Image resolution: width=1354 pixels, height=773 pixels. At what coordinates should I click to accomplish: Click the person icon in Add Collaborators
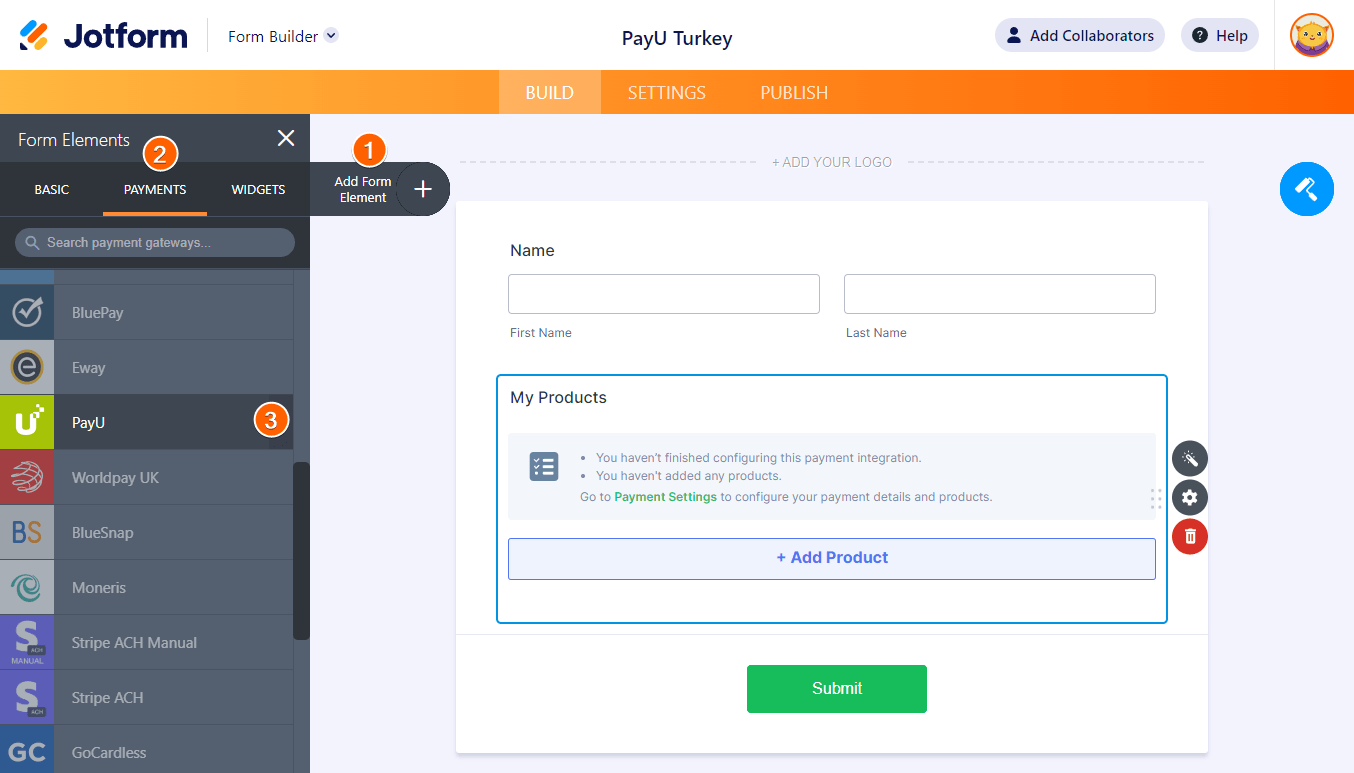(1014, 36)
